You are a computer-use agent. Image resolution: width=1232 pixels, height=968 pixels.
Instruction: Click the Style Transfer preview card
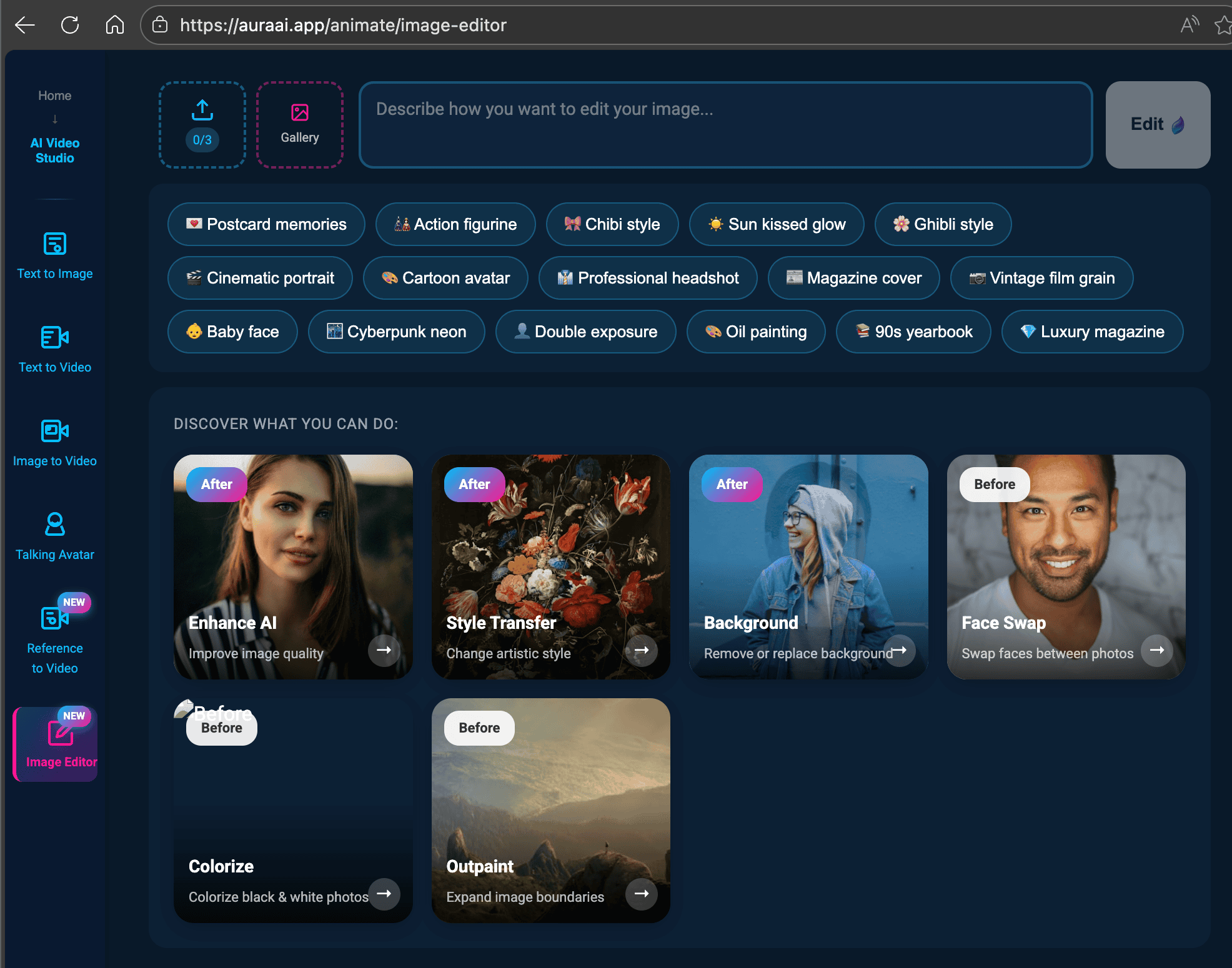(550, 562)
